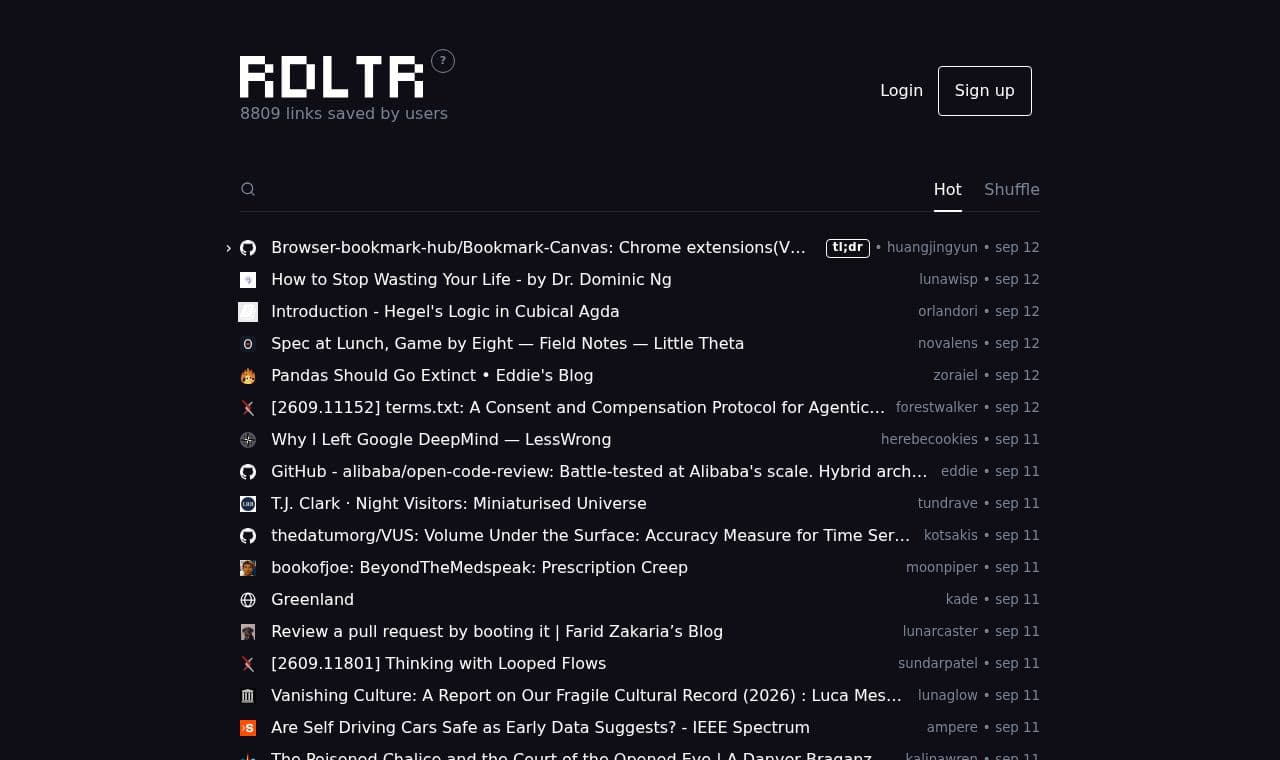Click GitHub favicon beside Bookmark-Canvas link
1280x760 pixels.
click(x=248, y=248)
